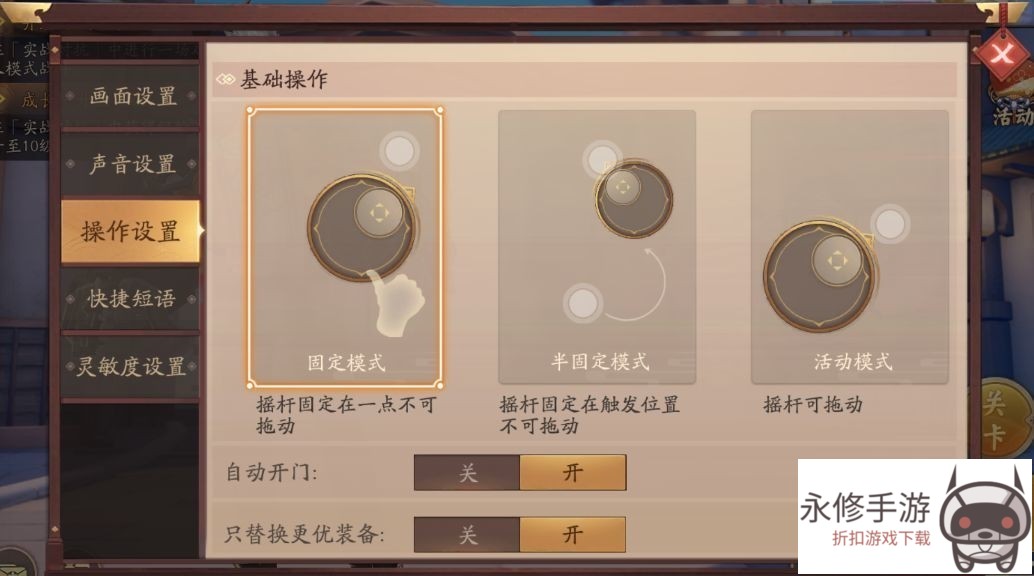Click the curved arrow in 半固定模式 card
Screen dimensions: 1034x576
point(636,285)
